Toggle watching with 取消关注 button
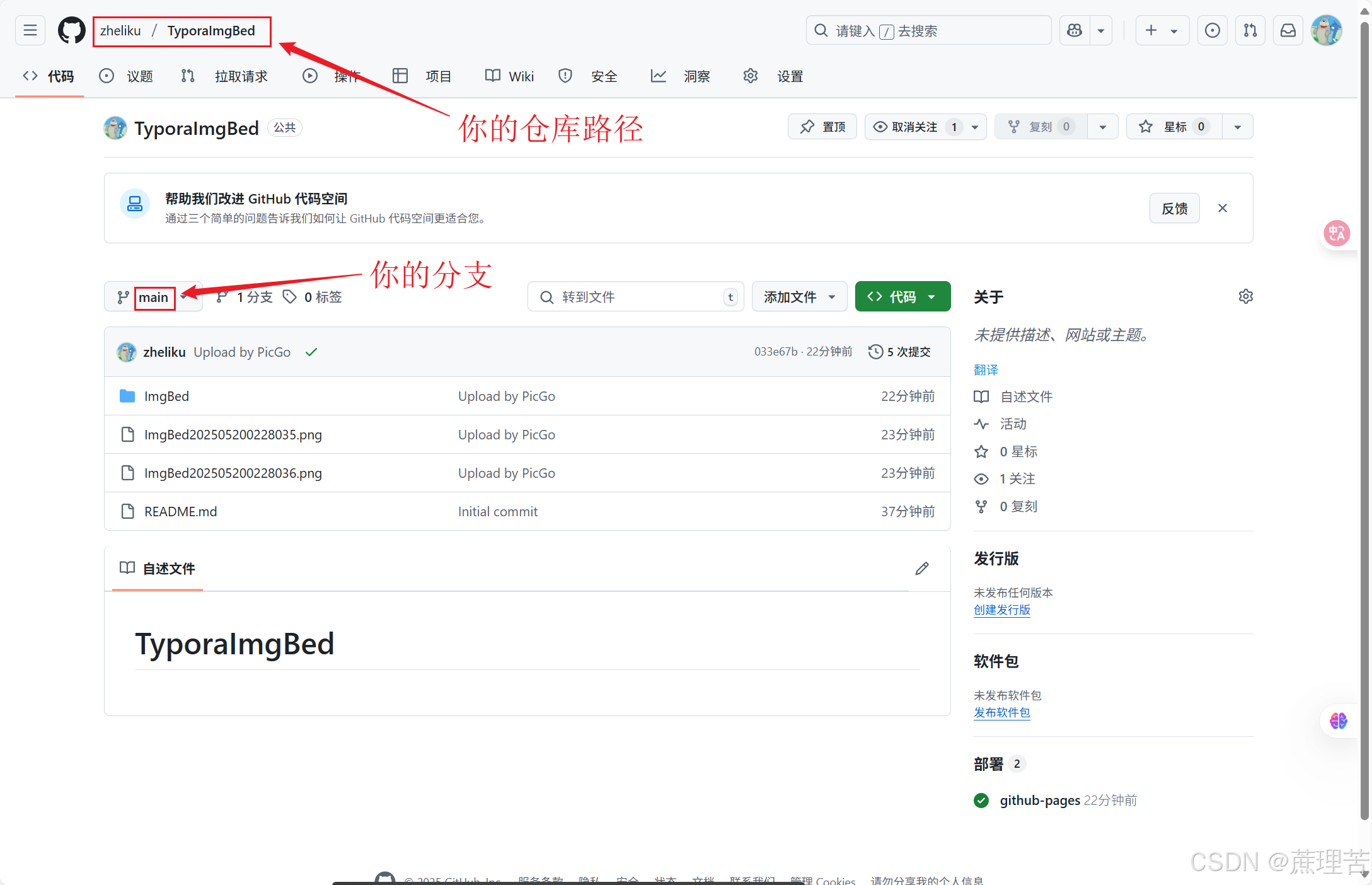1372x885 pixels. (x=914, y=127)
